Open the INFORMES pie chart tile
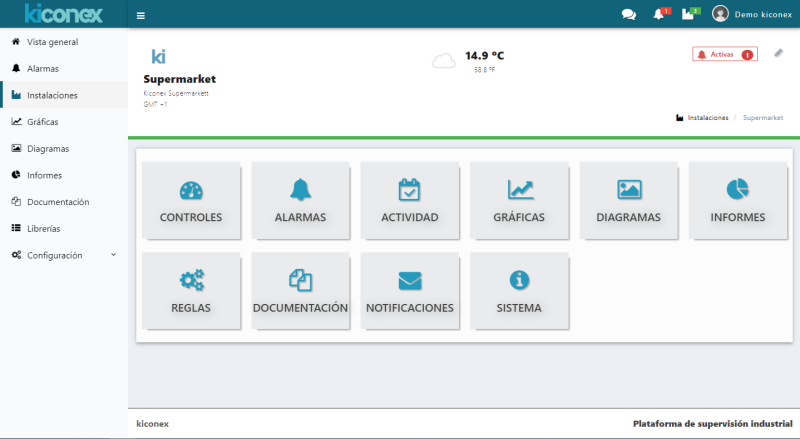This screenshot has width=800, height=439. (738, 200)
